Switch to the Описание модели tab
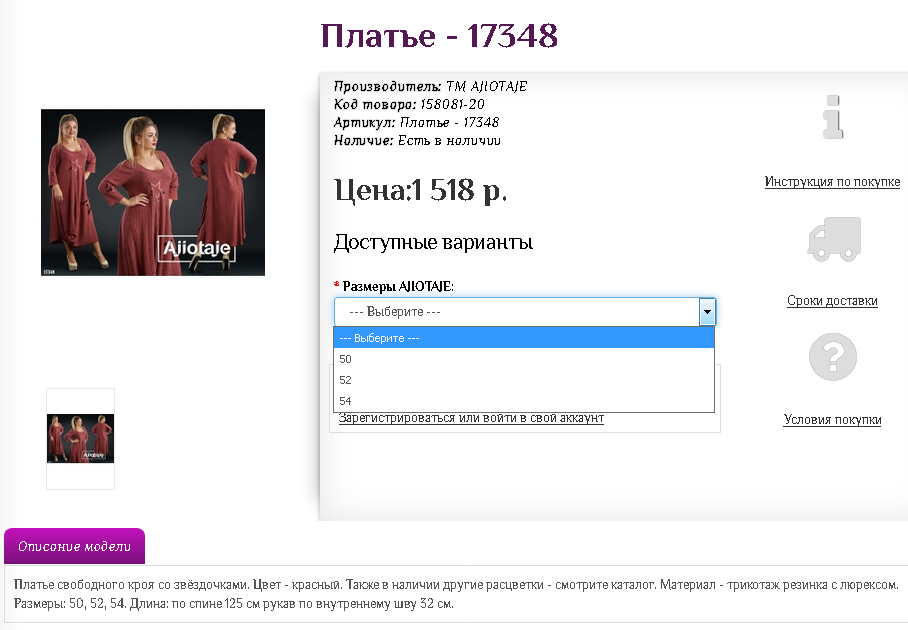The width and height of the screenshot is (908, 630). (74, 546)
